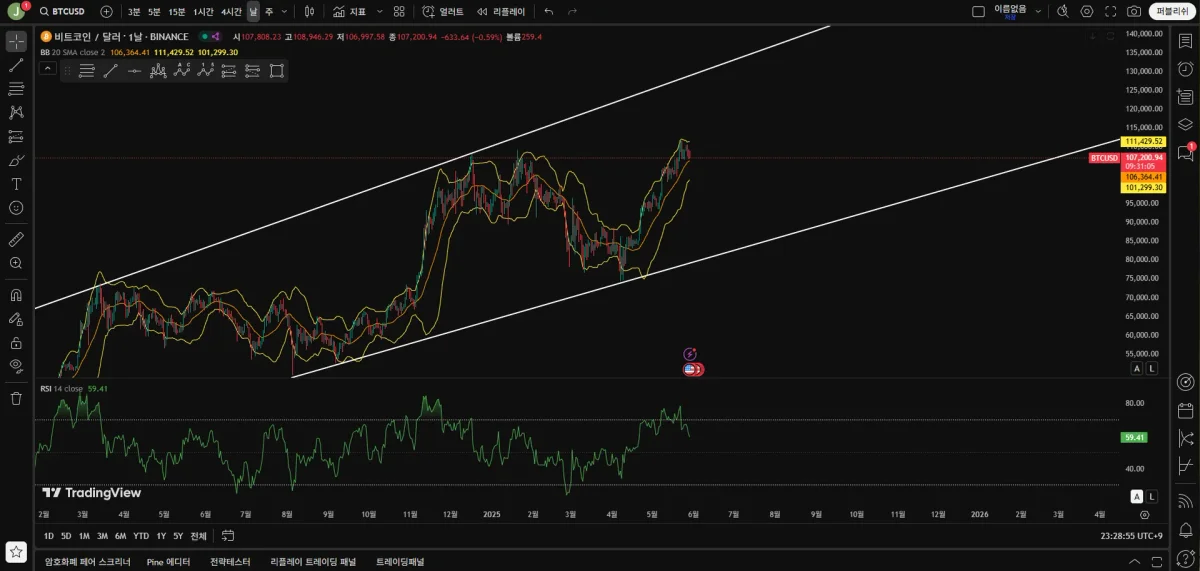The height and width of the screenshot is (571, 1200).
Task: Toggle log scale L on RSI pane
Action: [x=1151, y=496]
